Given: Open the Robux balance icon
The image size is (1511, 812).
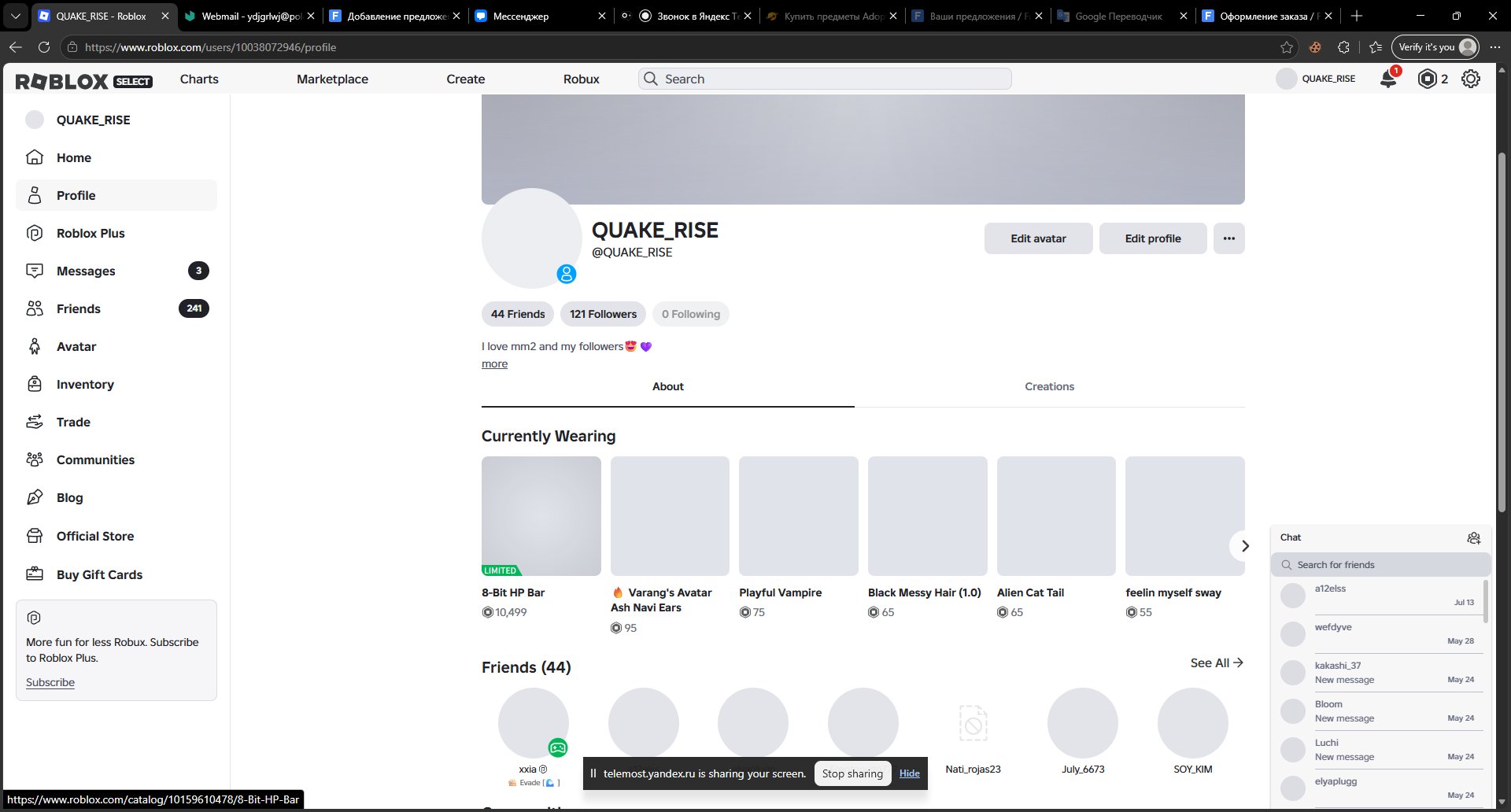Looking at the screenshot, I should (x=1427, y=79).
